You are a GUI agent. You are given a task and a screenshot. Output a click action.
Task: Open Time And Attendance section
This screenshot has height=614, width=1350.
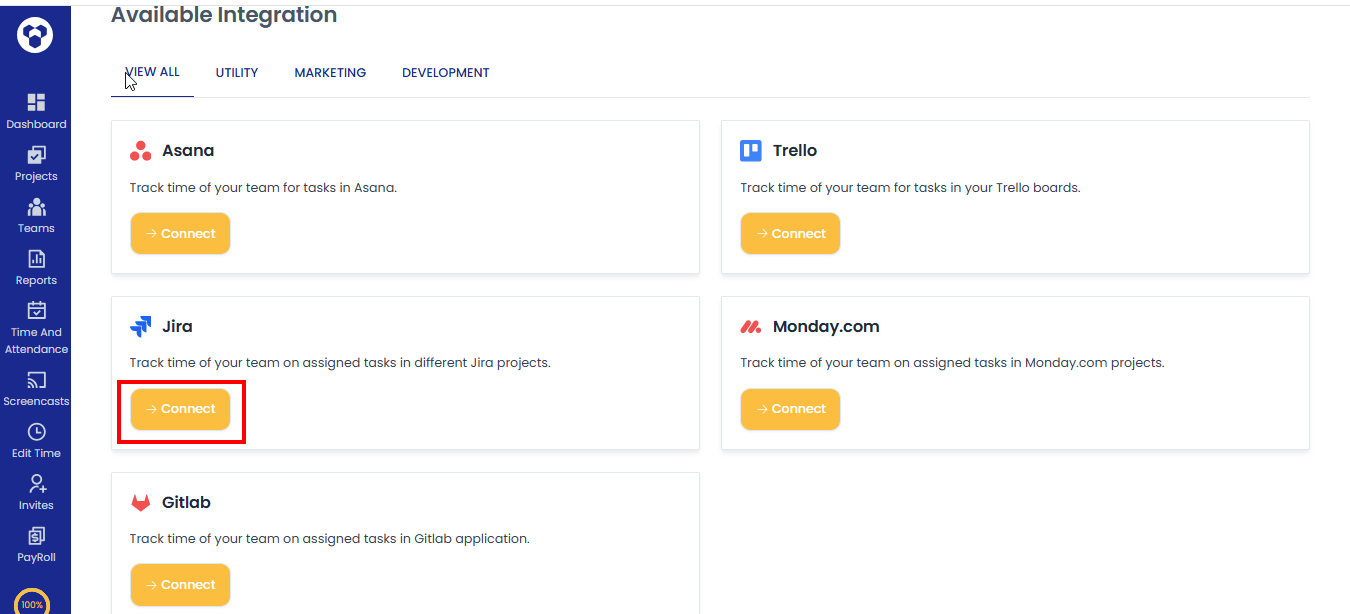coord(36,311)
